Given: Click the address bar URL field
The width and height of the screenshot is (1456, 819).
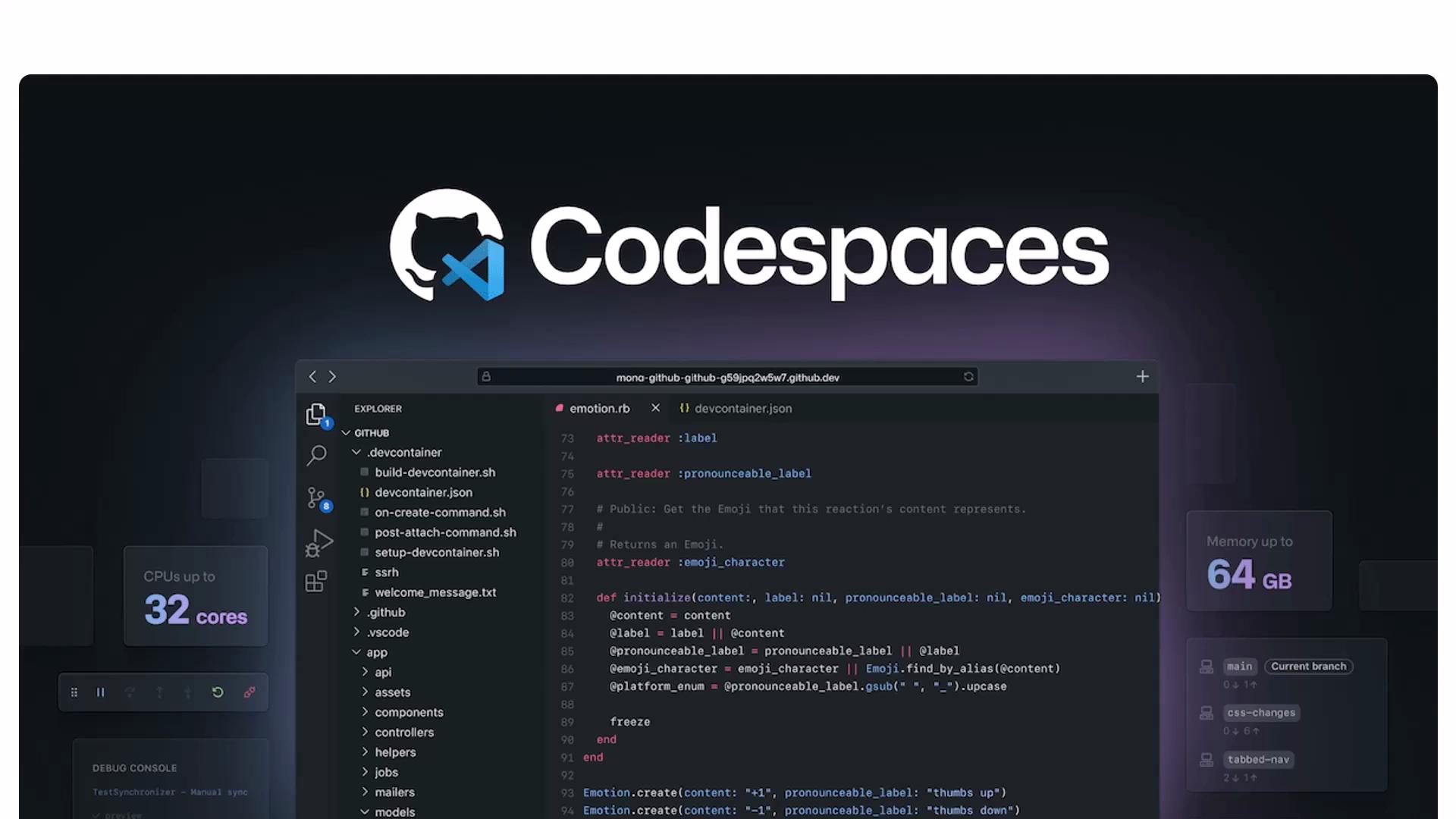Looking at the screenshot, I should coord(727,377).
